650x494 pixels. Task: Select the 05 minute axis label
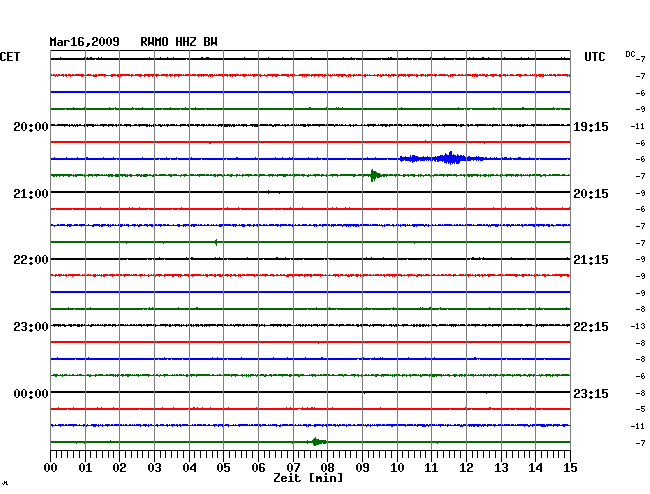pos(223,468)
